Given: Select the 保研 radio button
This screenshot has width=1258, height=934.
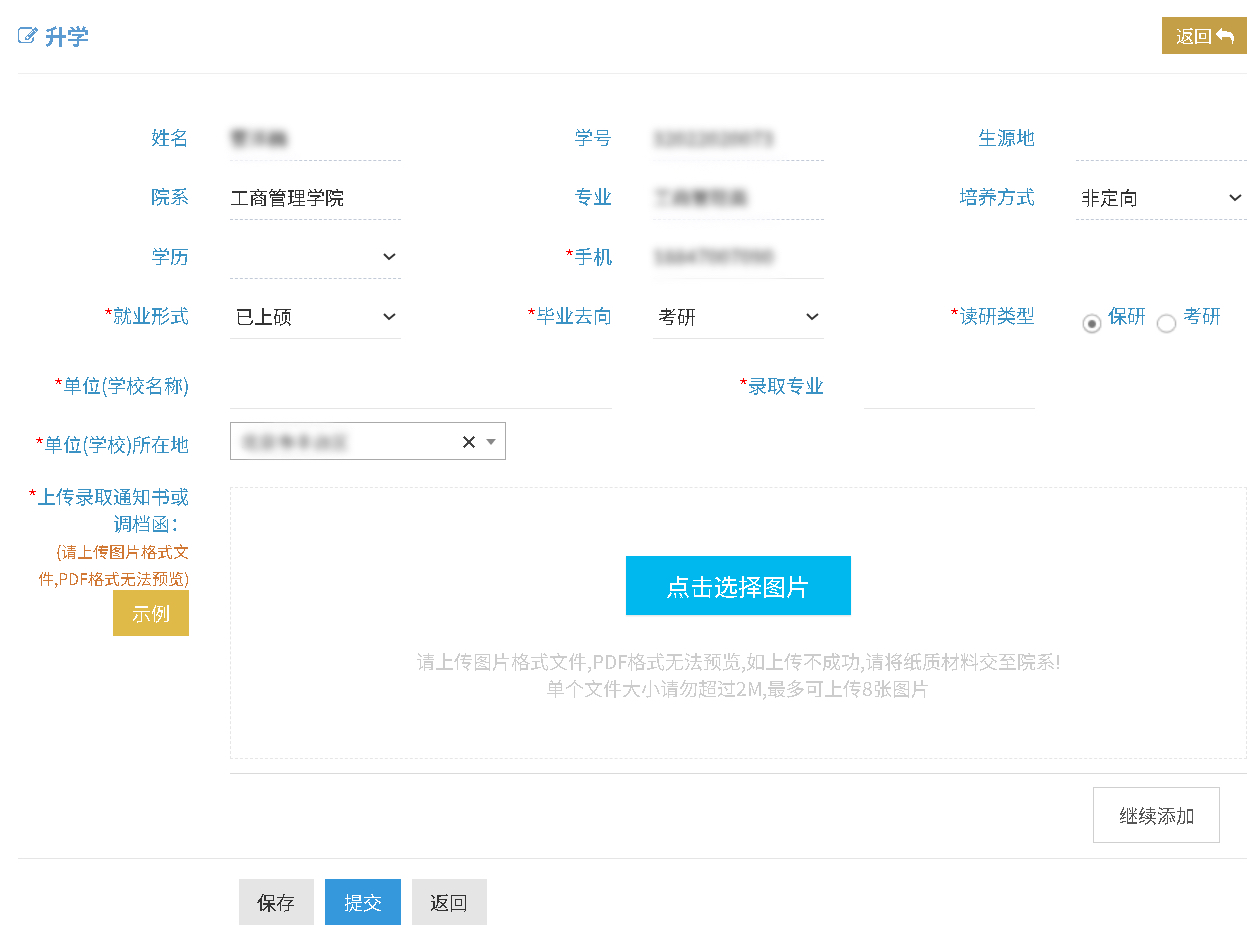Looking at the screenshot, I should pyautogui.click(x=1092, y=323).
